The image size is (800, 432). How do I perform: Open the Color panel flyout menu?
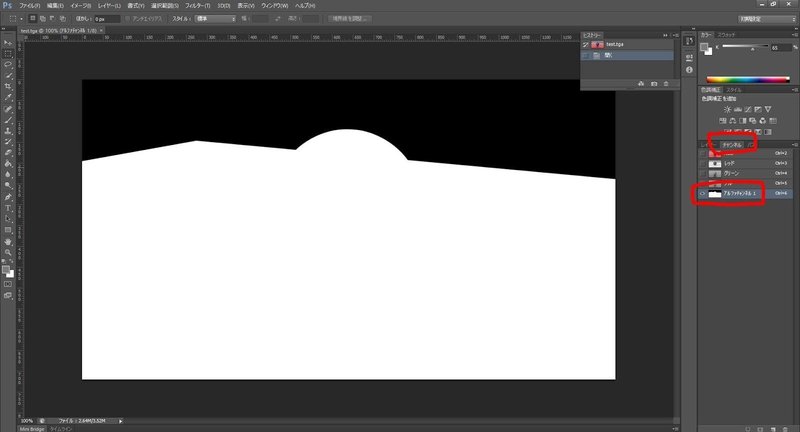coord(795,35)
